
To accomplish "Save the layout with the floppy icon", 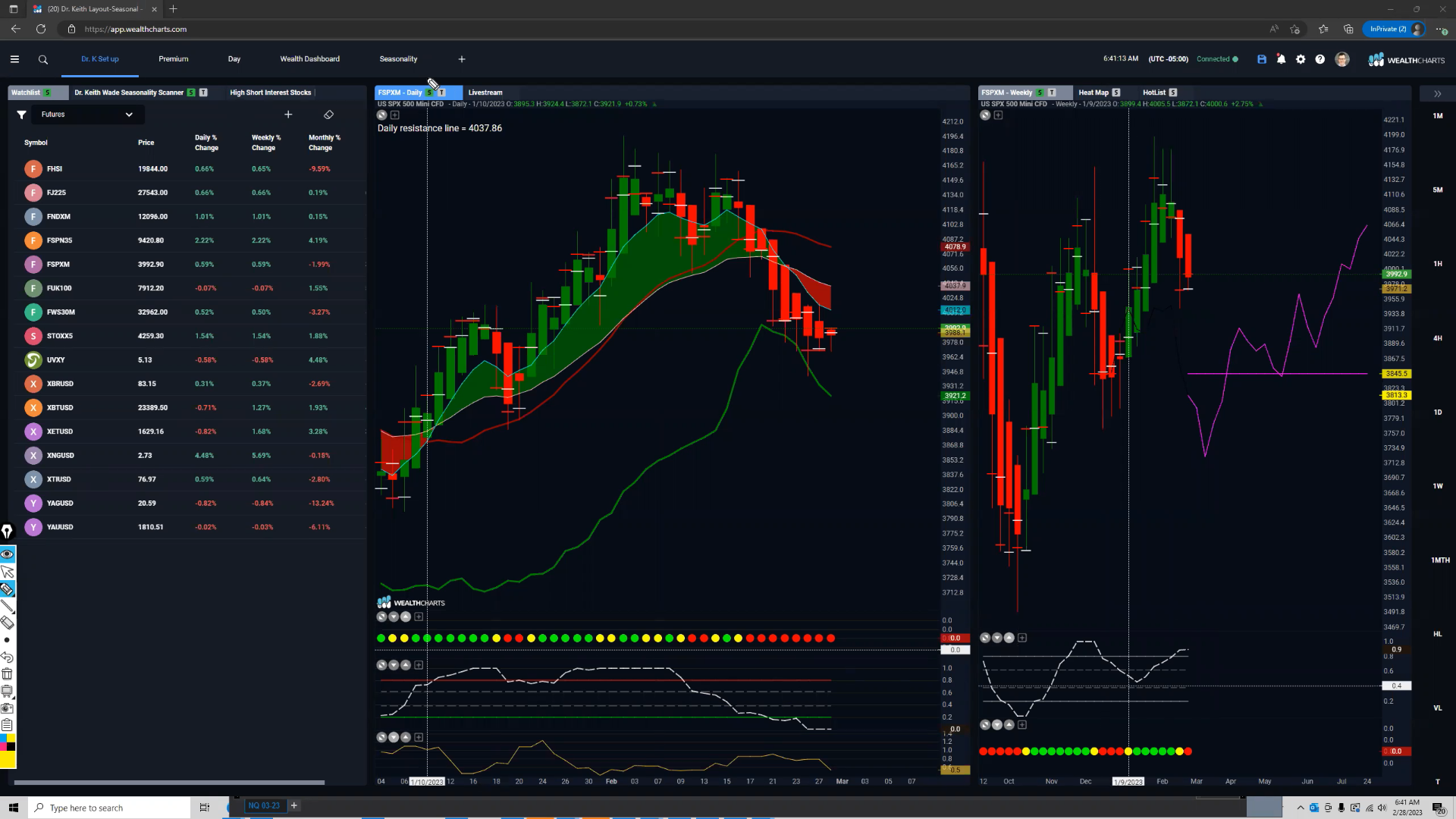I will tap(1262, 59).
